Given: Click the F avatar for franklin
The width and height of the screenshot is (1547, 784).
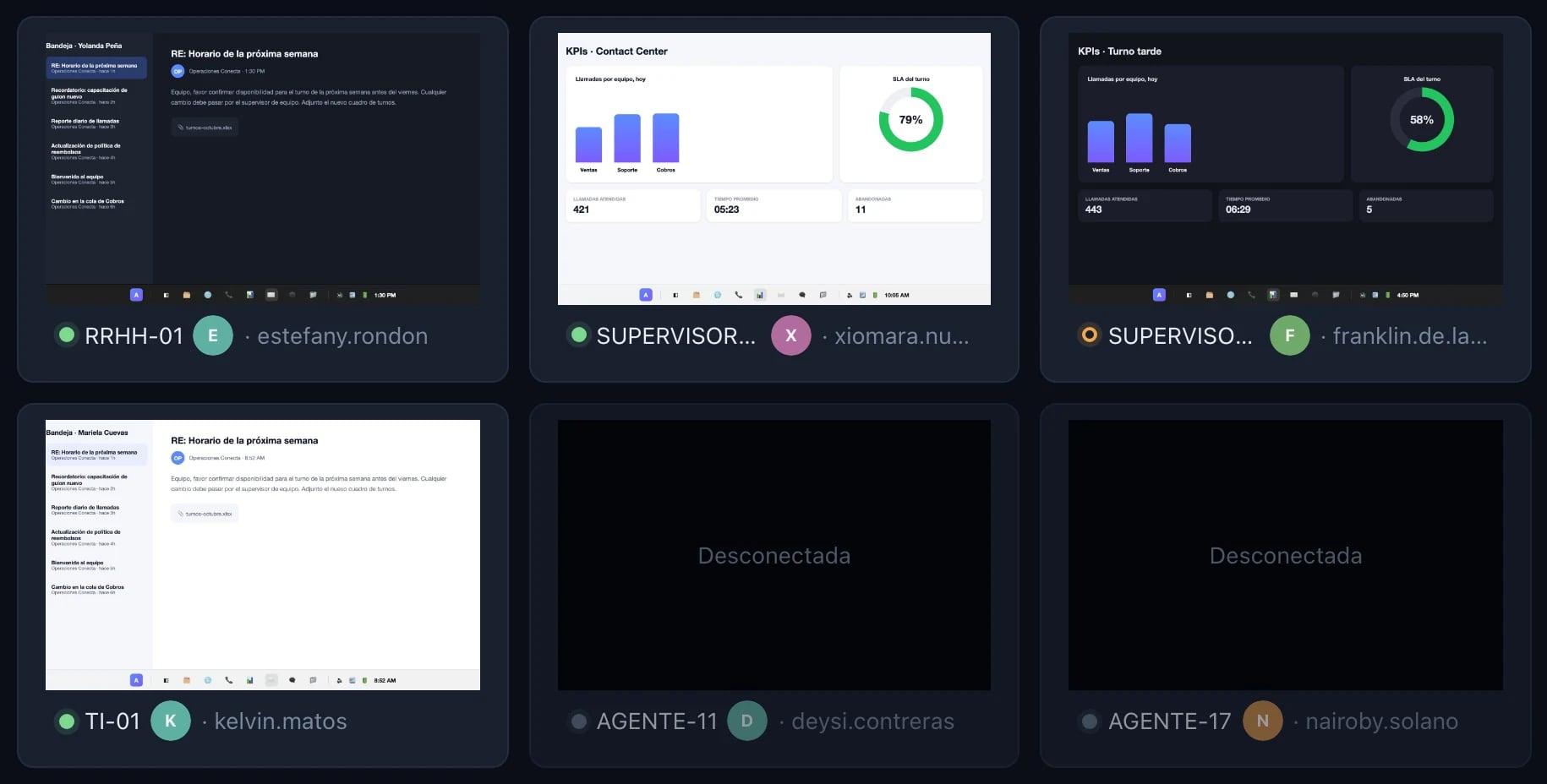Looking at the screenshot, I should 1290,335.
